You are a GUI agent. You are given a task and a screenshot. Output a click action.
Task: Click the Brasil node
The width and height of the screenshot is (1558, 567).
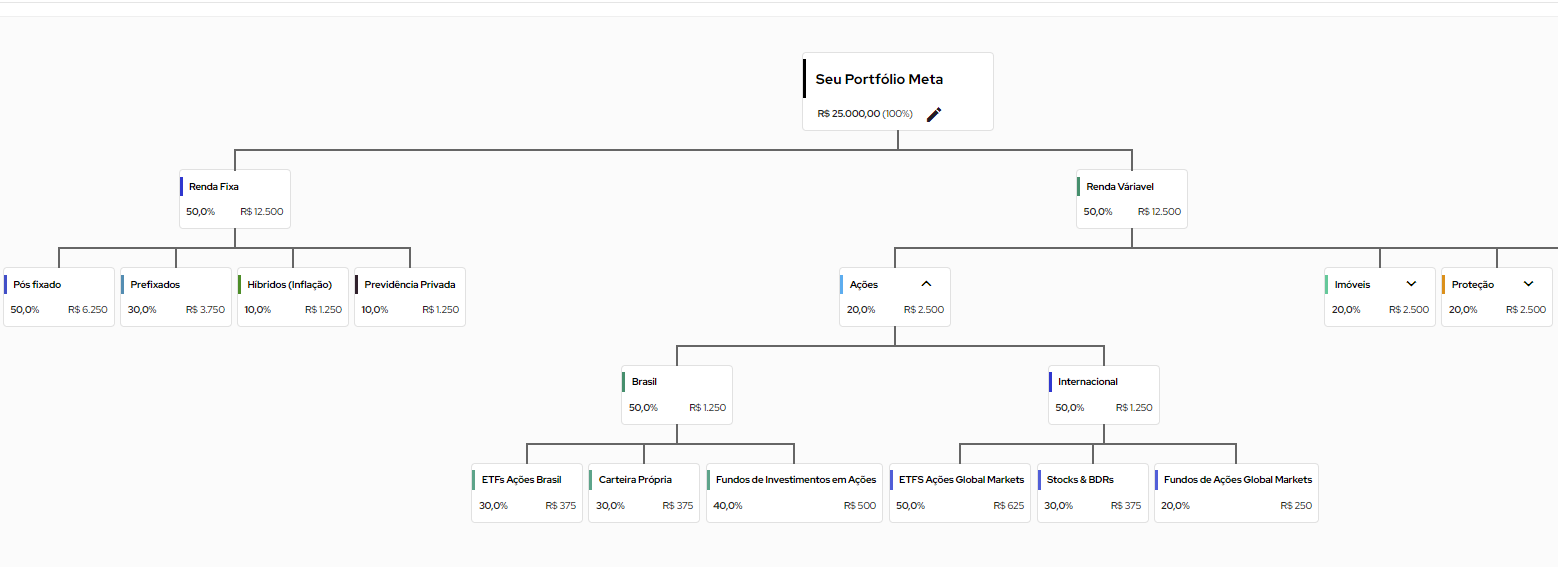point(677,394)
